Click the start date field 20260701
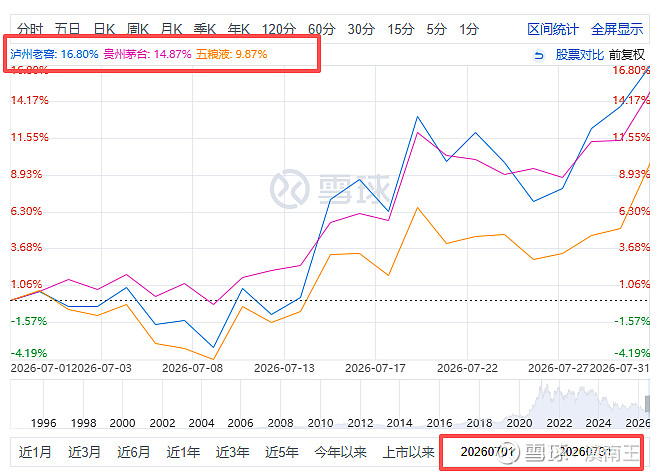660x473 pixels. pyautogui.click(x=487, y=452)
